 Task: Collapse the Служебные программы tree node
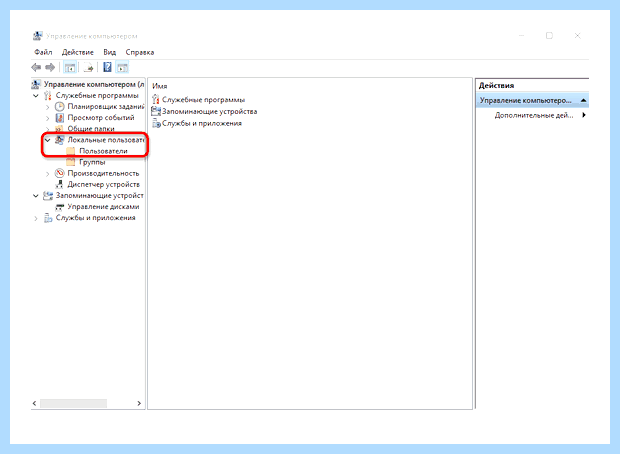(x=36, y=96)
